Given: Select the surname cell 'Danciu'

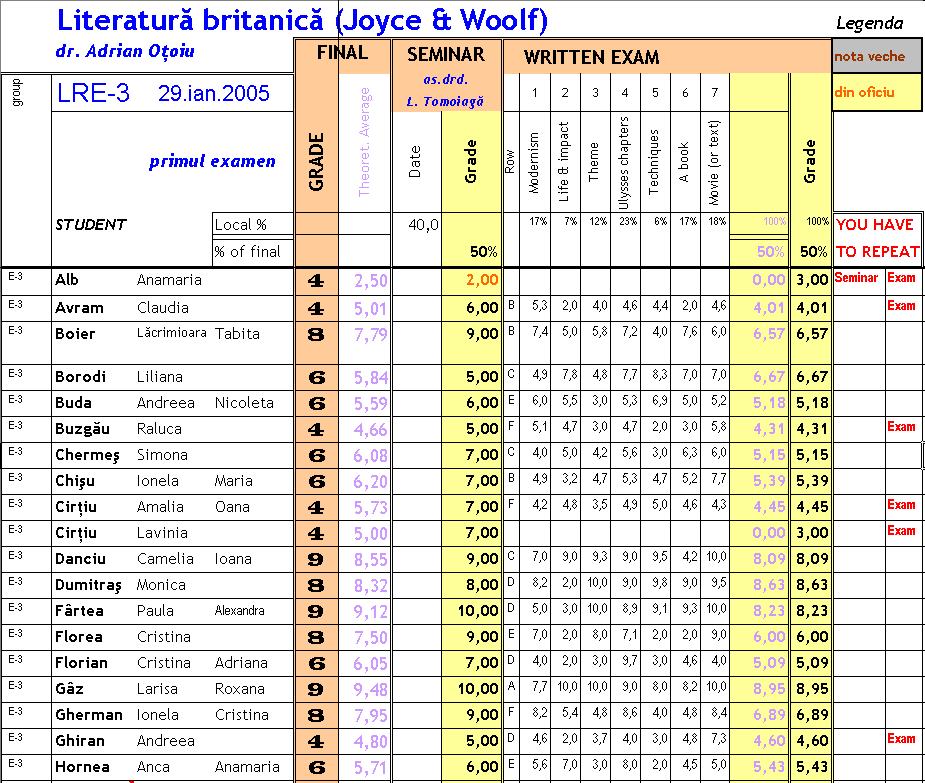Looking at the screenshot, I should click(80, 559).
